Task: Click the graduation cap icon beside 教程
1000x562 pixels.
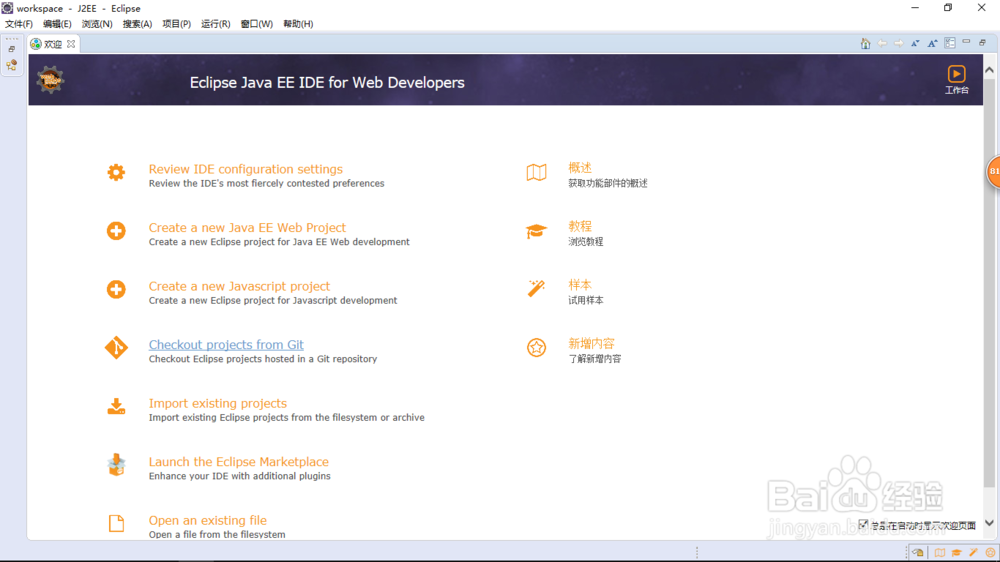Action: pos(536,231)
